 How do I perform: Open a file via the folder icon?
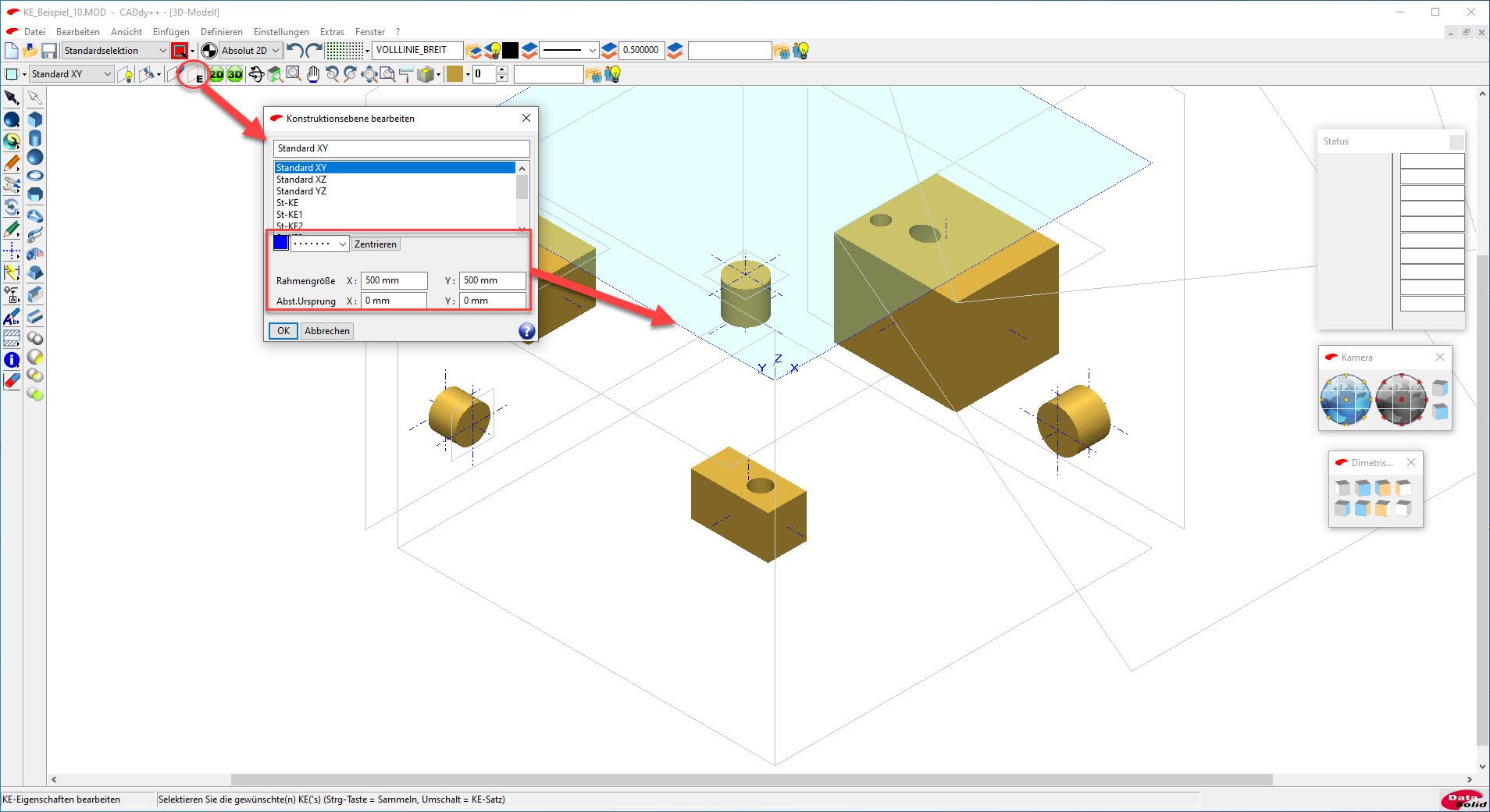[30, 51]
